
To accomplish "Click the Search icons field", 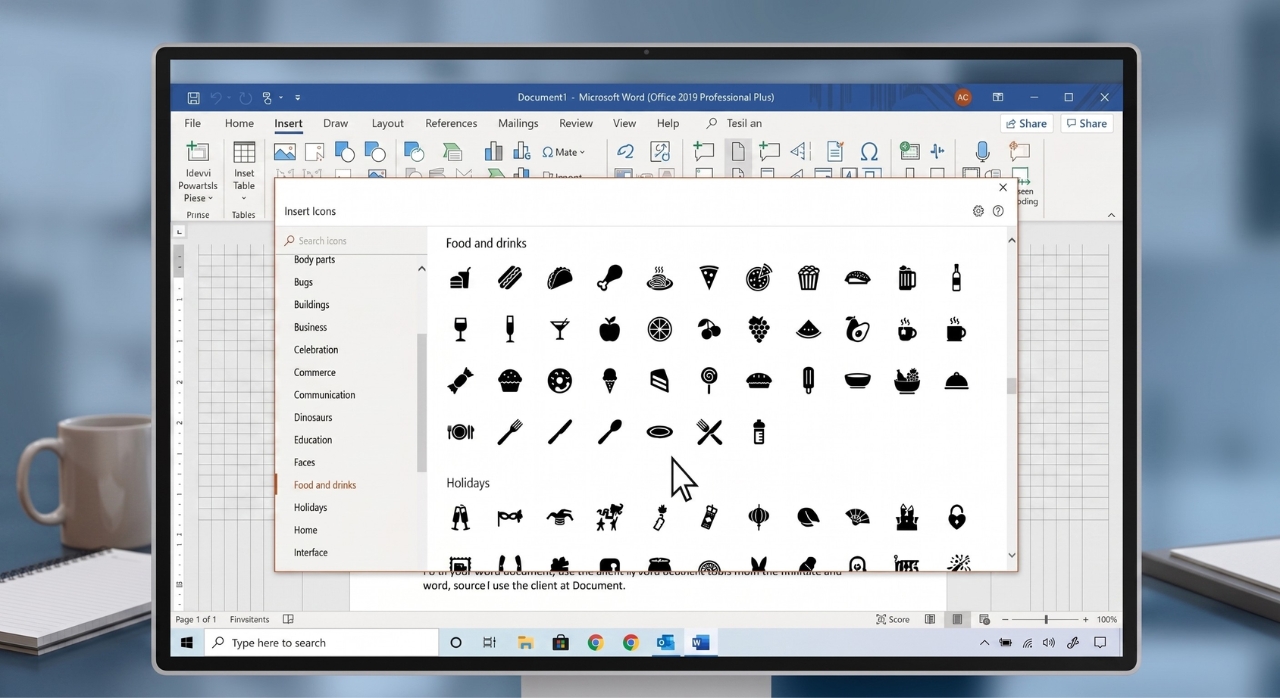I will point(352,241).
